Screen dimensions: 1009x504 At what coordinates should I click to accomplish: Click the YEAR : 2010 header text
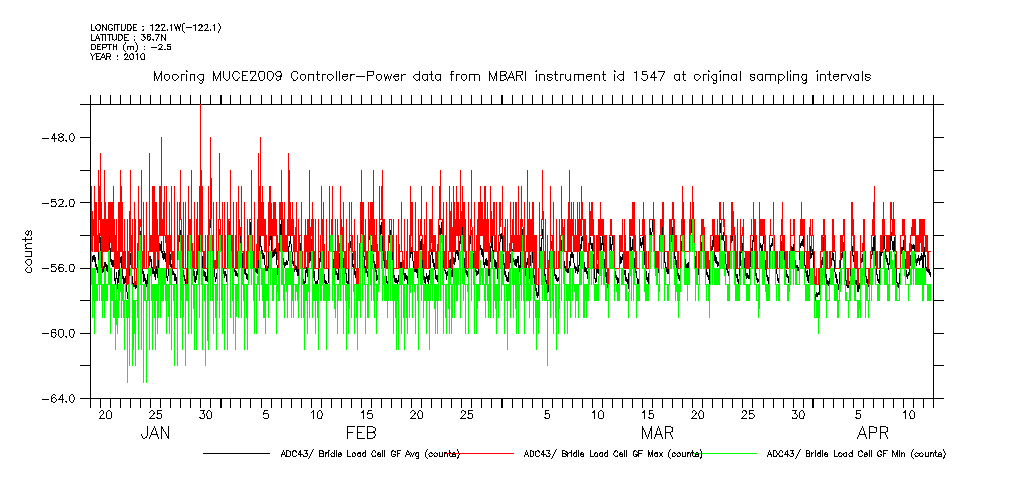(118, 57)
